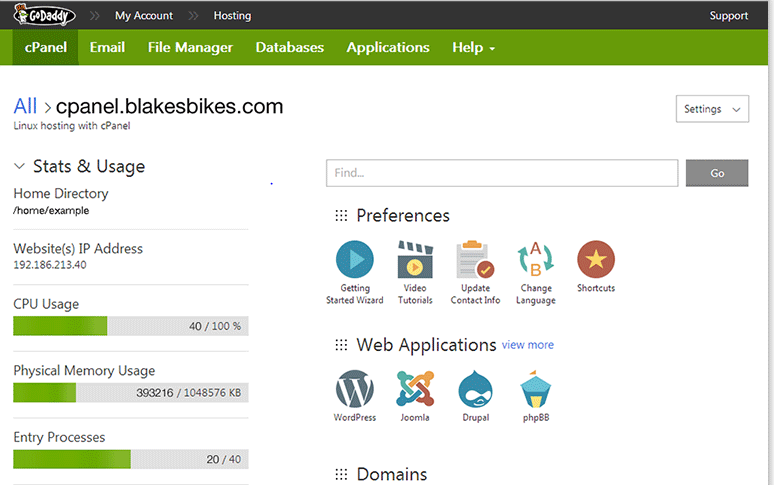Click the CPU Usage progress bar
The height and width of the screenshot is (485, 774).
pyautogui.click(x=131, y=326)
